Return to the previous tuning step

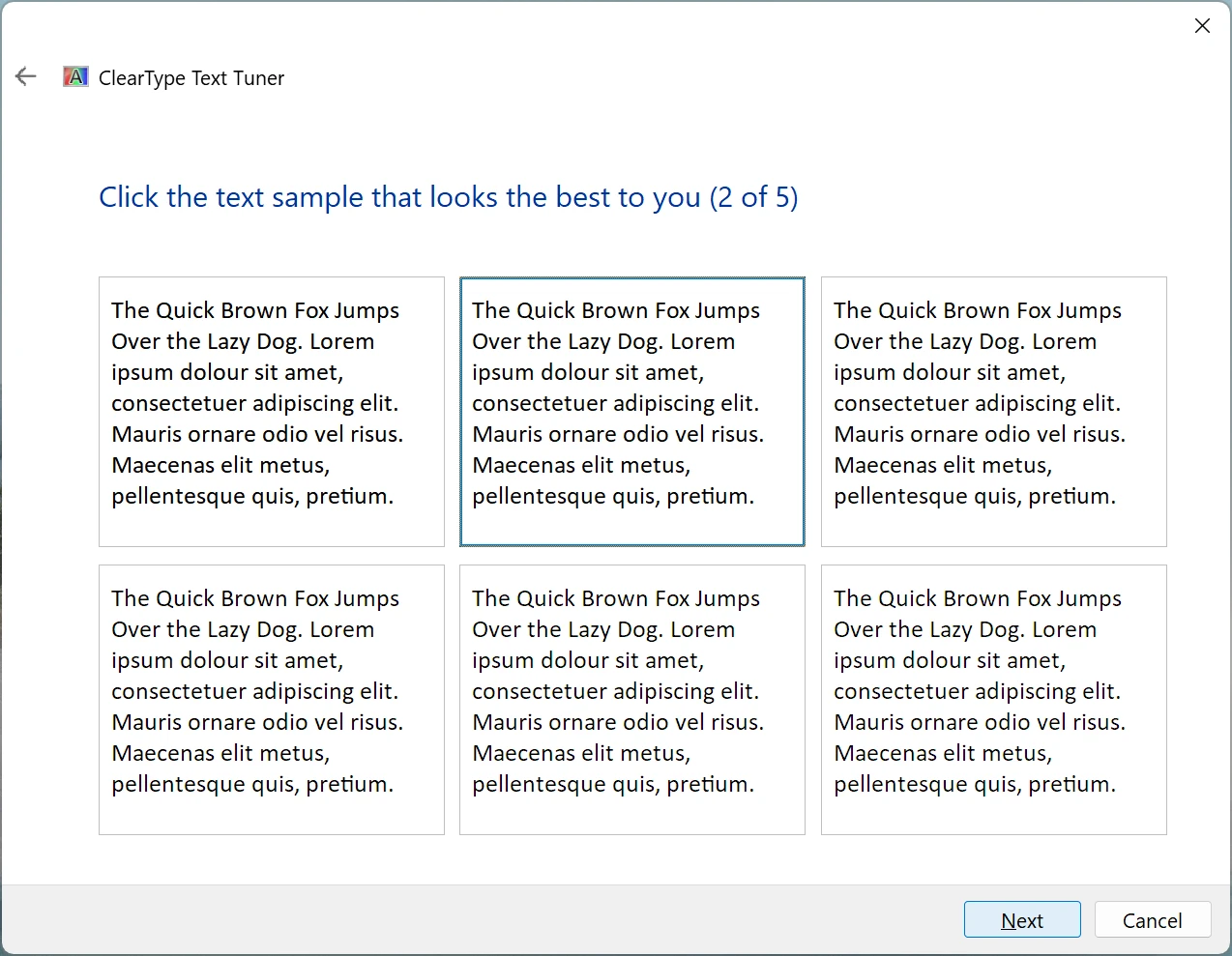tap(25, 76)
